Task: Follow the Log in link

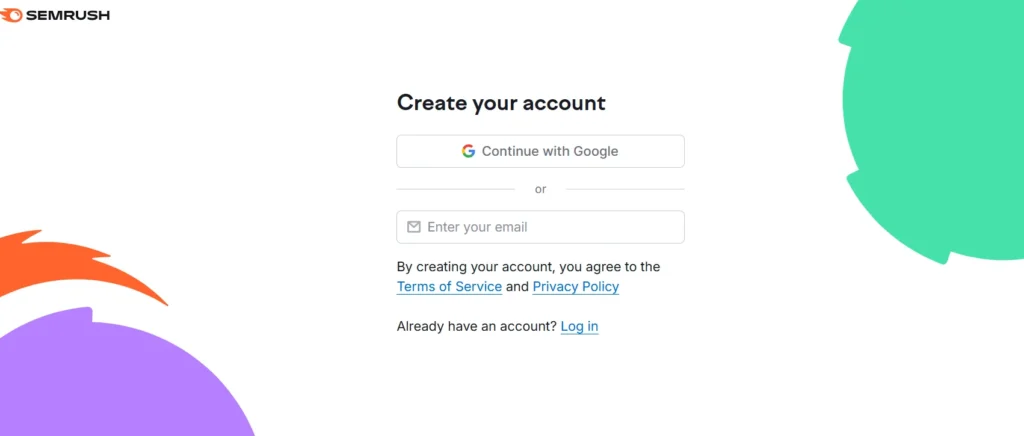Action: pyautogui.click(x=579, y=327)
